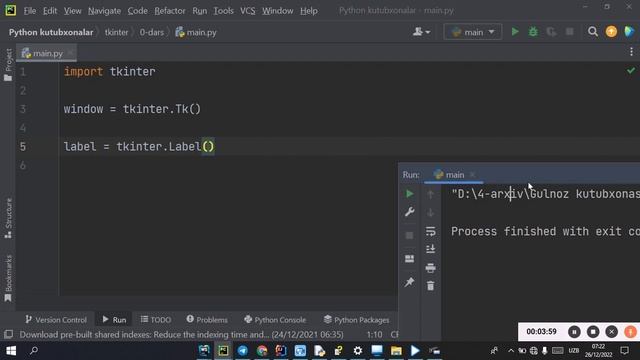This screenshot has height=360, width=640.
Task: Open the Tools menu
Action: click(x=223, y=11)
